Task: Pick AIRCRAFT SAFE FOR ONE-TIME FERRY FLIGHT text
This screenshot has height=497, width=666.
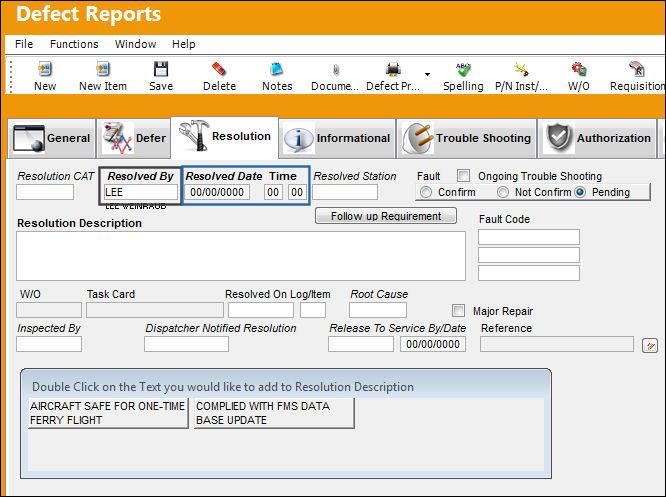Action: [108, 413]
